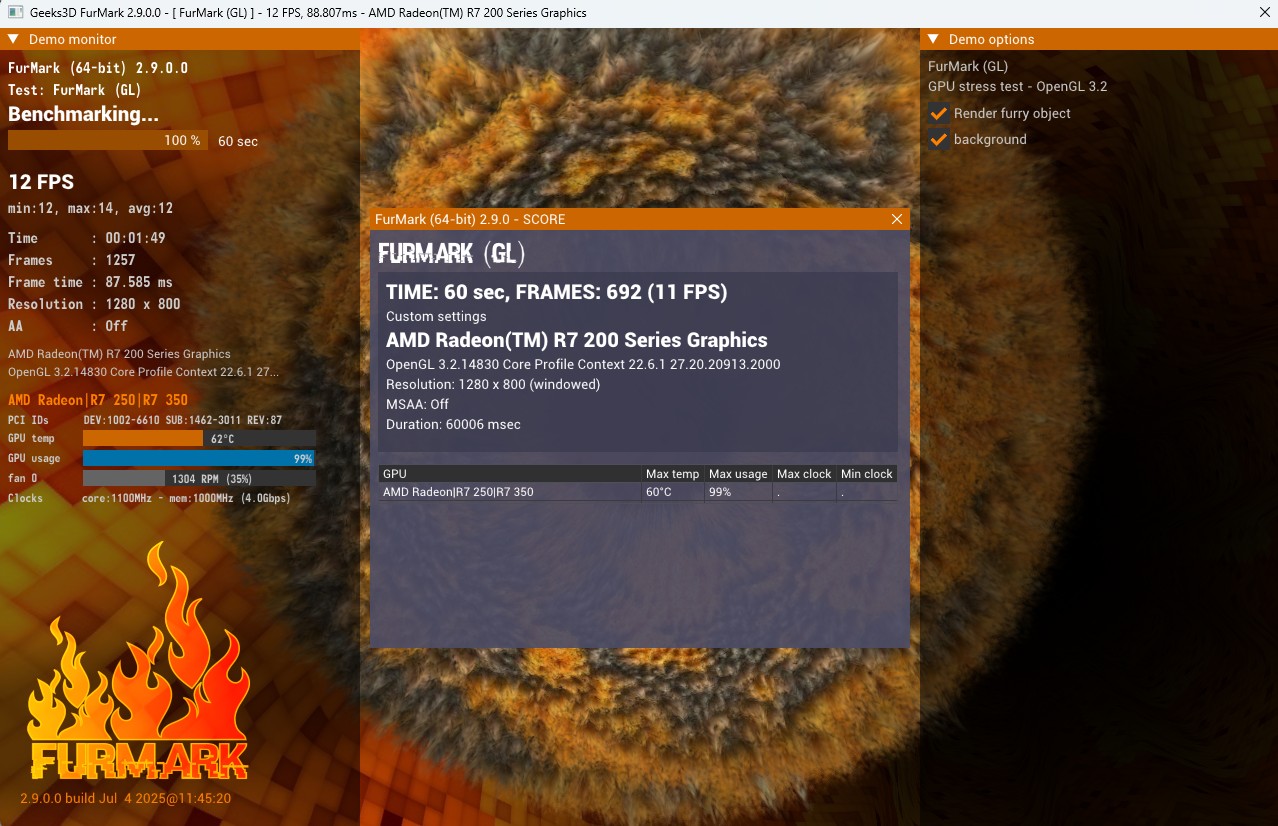1278x826 pixels.
Task: Click the fan 0 1304 RPM bar
Action: click(199, 478)
